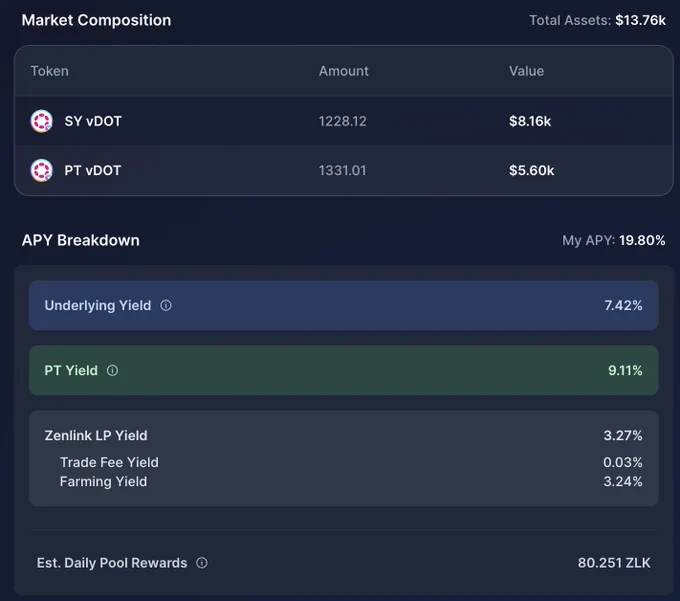Open the Underlying Yield info icon
Viewport: 680px width, 601px height.
[166, 305]
